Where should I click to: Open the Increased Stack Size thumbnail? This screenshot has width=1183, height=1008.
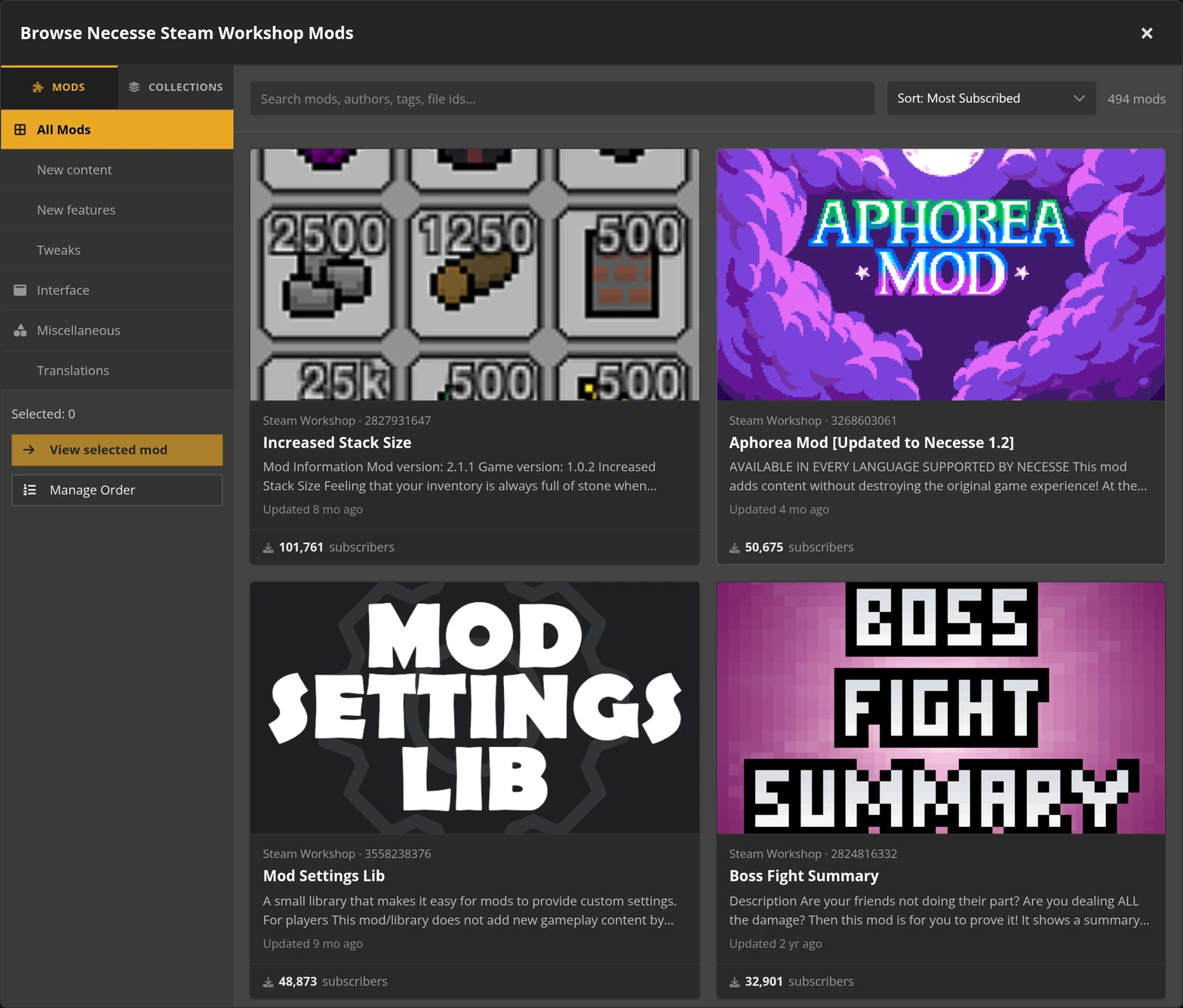[475, 275]
